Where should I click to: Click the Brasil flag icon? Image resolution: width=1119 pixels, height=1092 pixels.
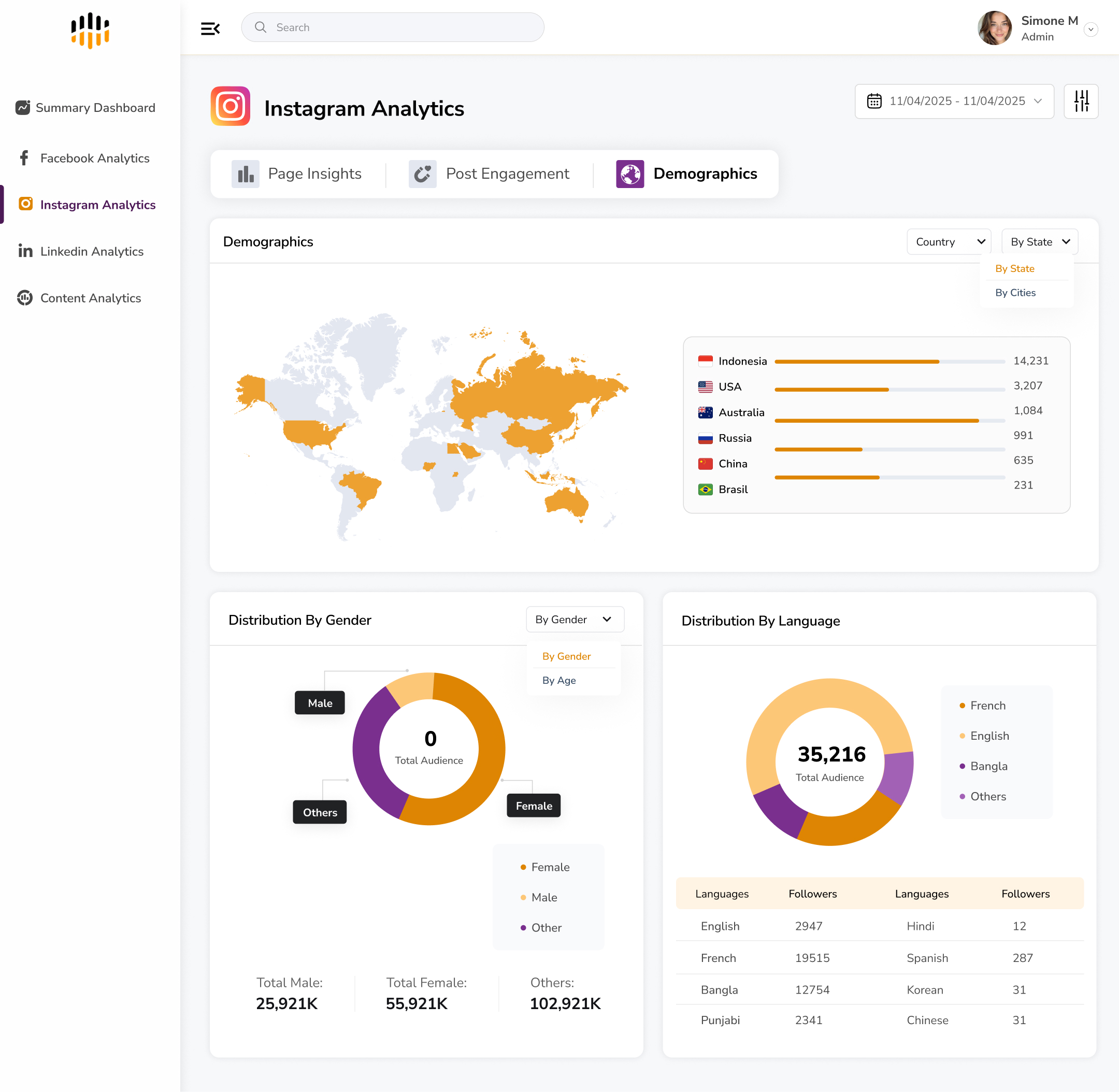pos(706,489)
